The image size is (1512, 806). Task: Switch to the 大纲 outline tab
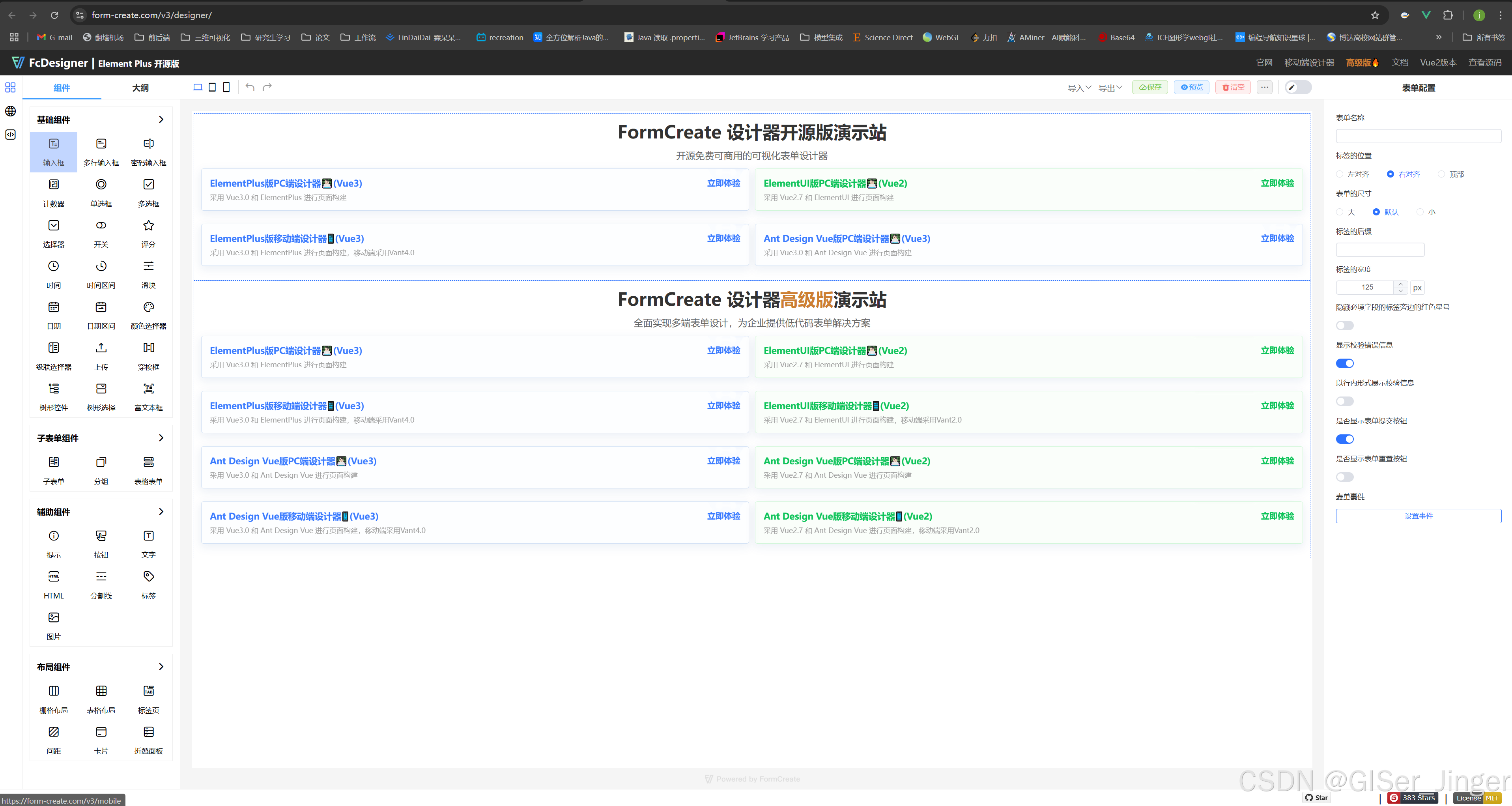(x=140, y=88)
